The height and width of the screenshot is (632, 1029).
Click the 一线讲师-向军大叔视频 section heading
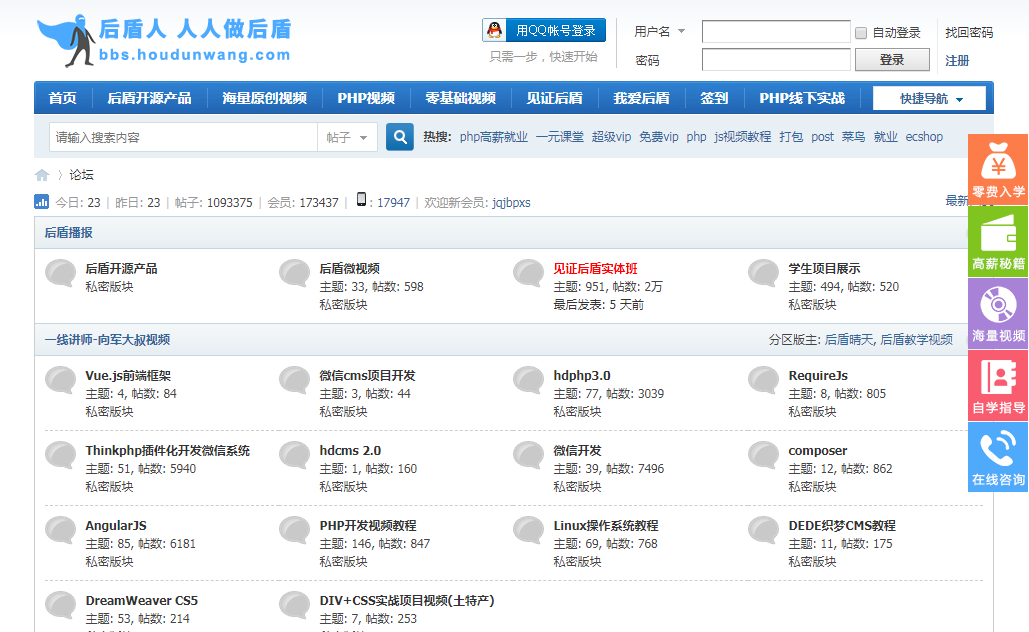107,339
